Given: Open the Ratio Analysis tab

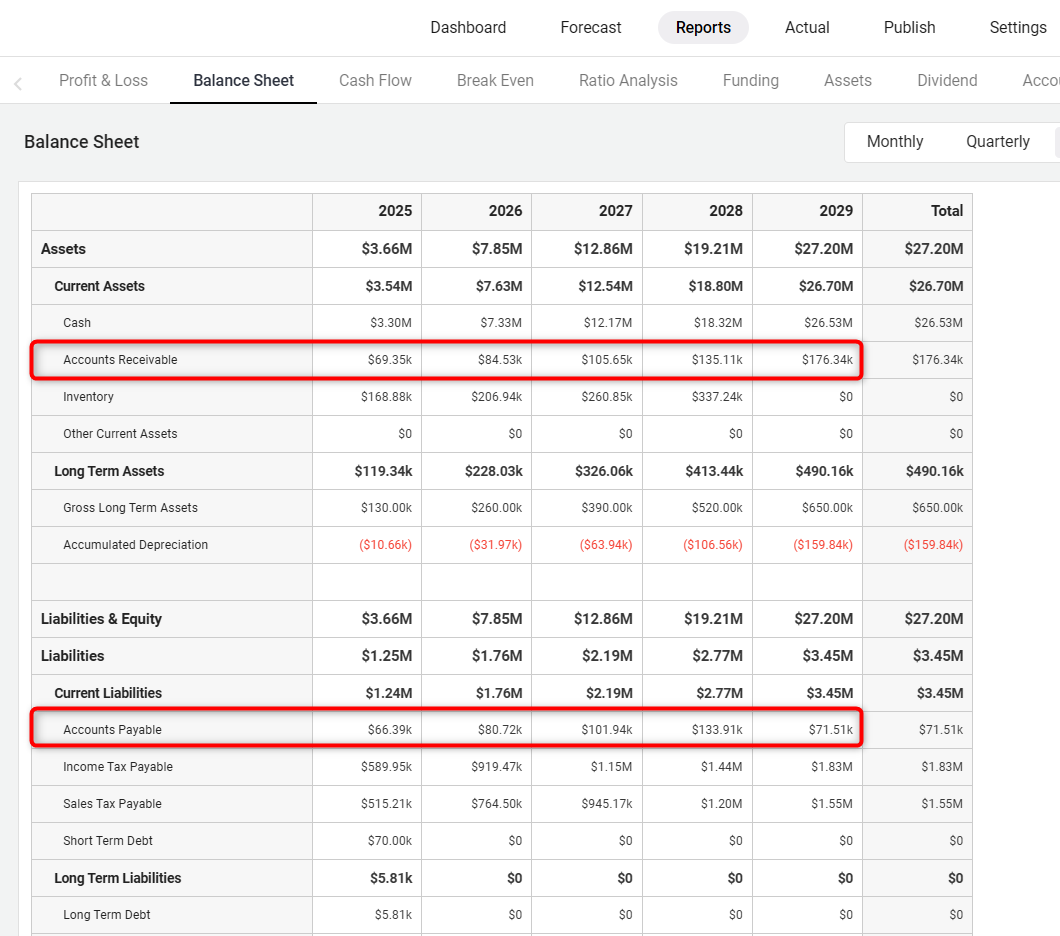Looking at the screenshot, I should [628, 80].
